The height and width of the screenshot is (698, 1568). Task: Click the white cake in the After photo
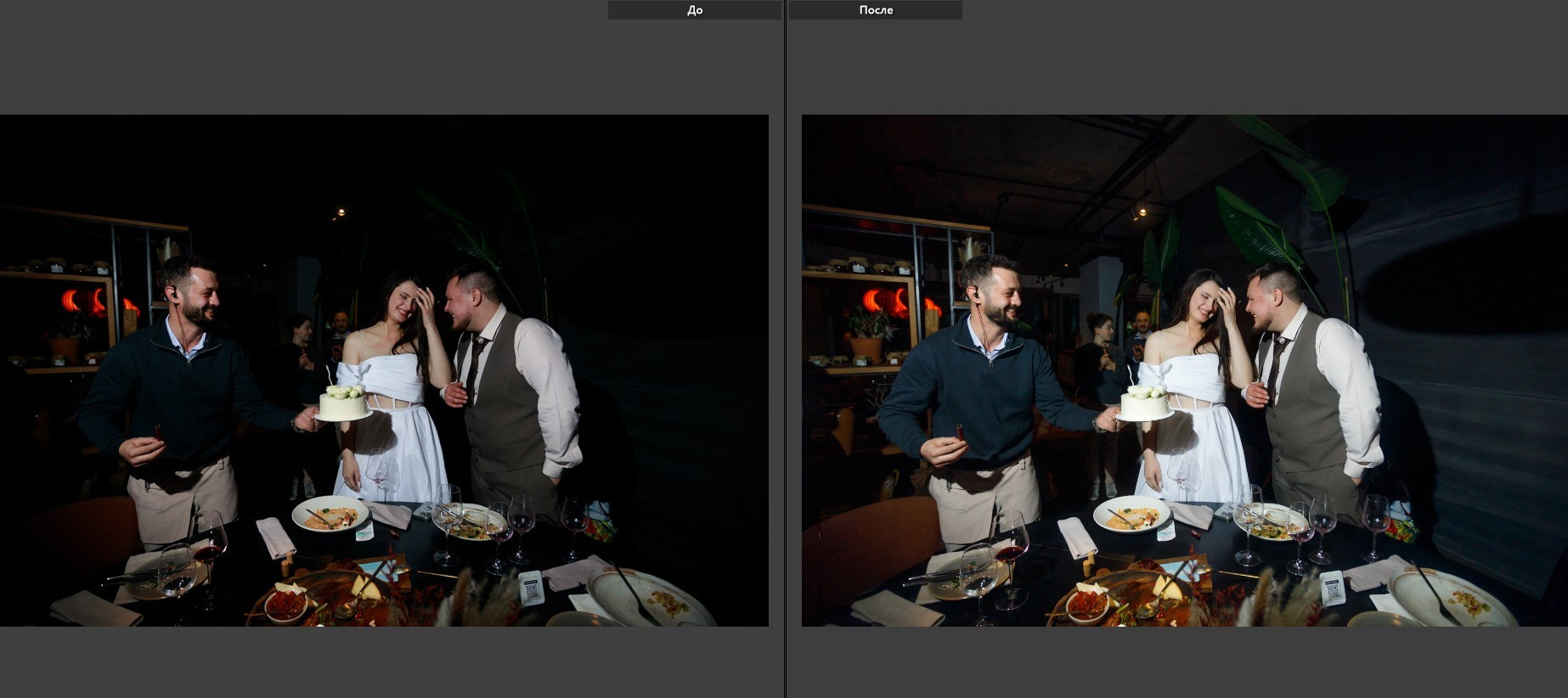point(1146,402)
